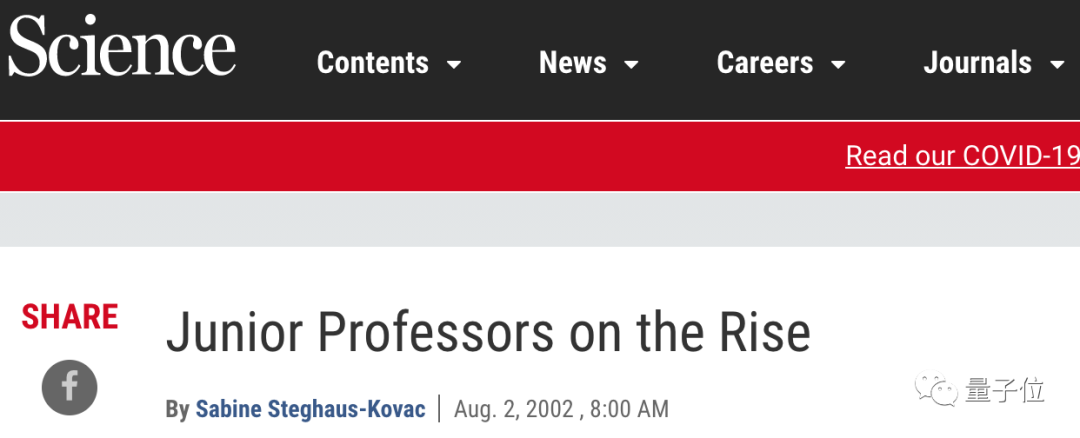Click the word 'By' in the byline
The height and width of the screenshot is (438, 1080).
point(176,409)
